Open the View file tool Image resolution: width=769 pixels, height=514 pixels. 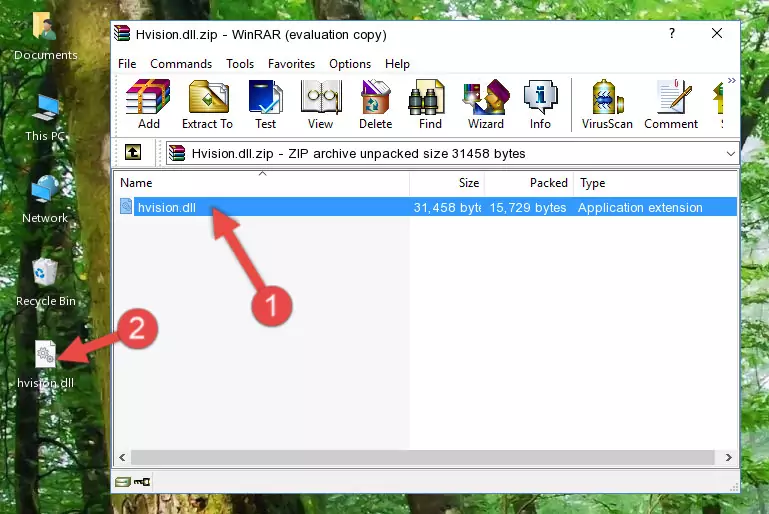[321, 104]
